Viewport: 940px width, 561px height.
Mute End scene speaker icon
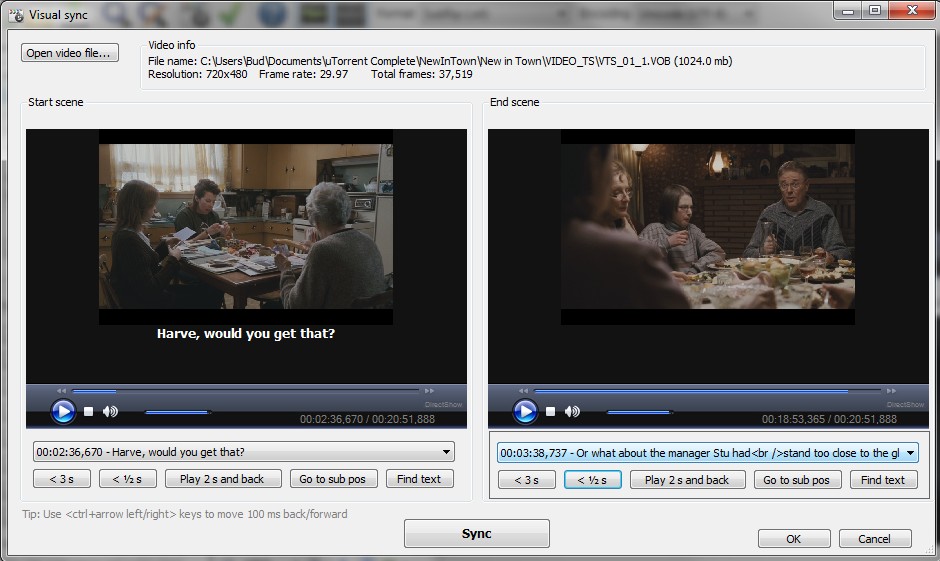[573, 412]
